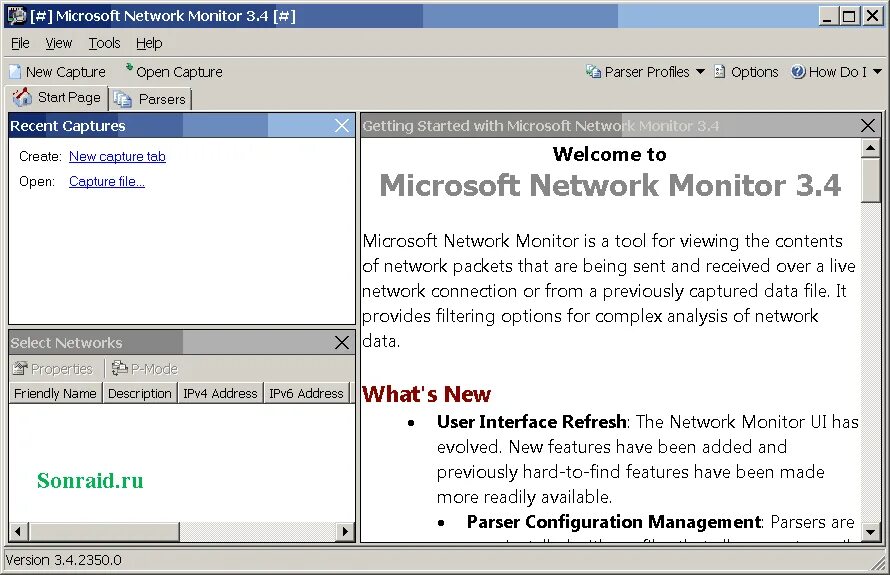This screenshot has width=890, height=575.
Task: Click the Start Page tab house icon
Action: (x=23, y=98)
